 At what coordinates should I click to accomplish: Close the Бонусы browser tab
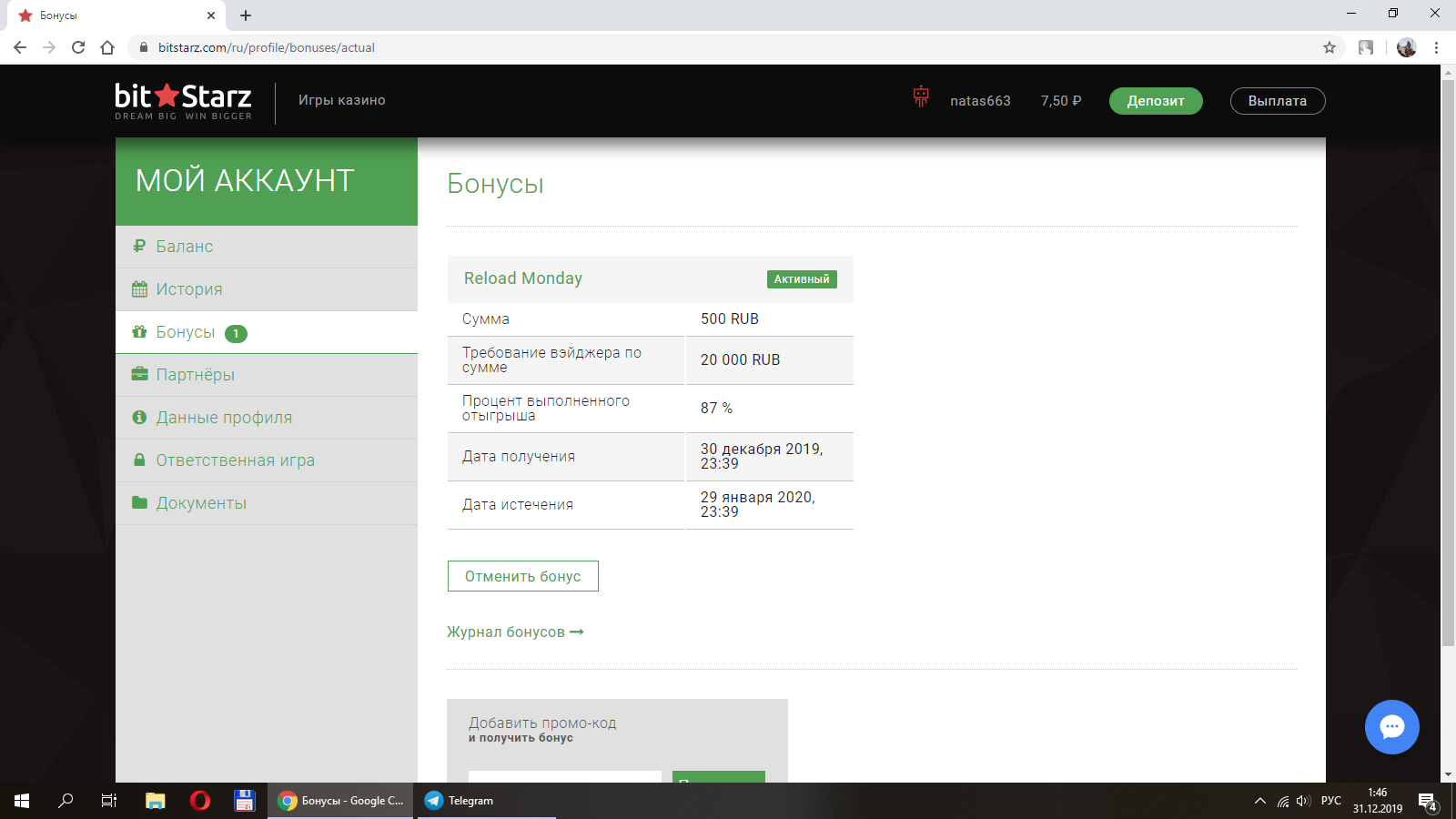(x=210, y=15)
